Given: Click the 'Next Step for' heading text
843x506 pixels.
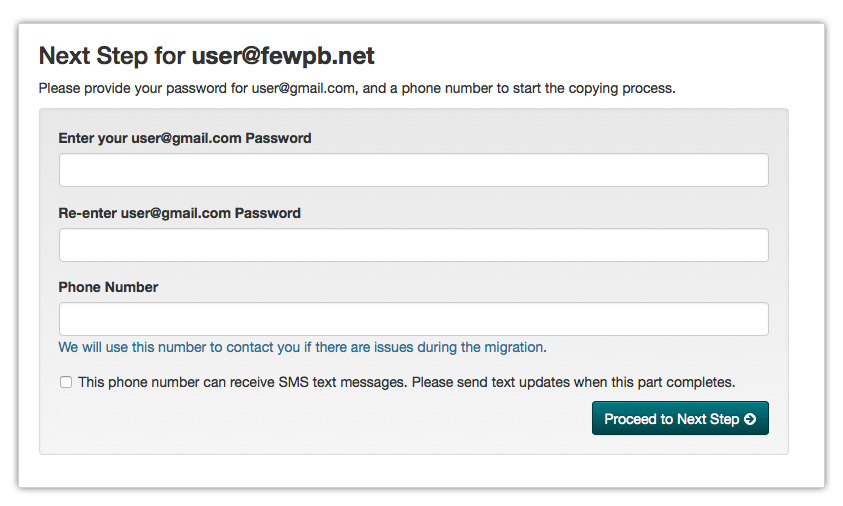Looking at the screenshot, I should coord(112,56).
